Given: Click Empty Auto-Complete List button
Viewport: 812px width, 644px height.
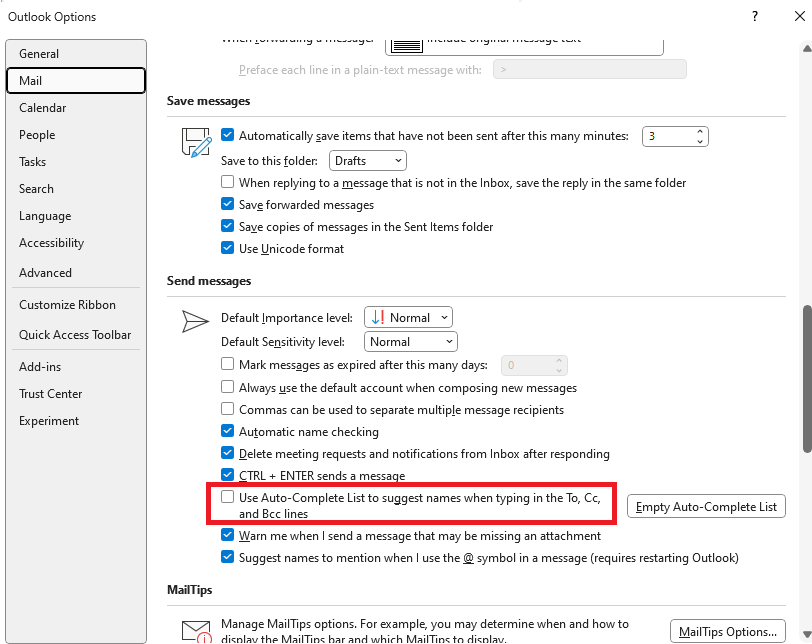Looking at the screenshot, I should (x=706, y=506).
